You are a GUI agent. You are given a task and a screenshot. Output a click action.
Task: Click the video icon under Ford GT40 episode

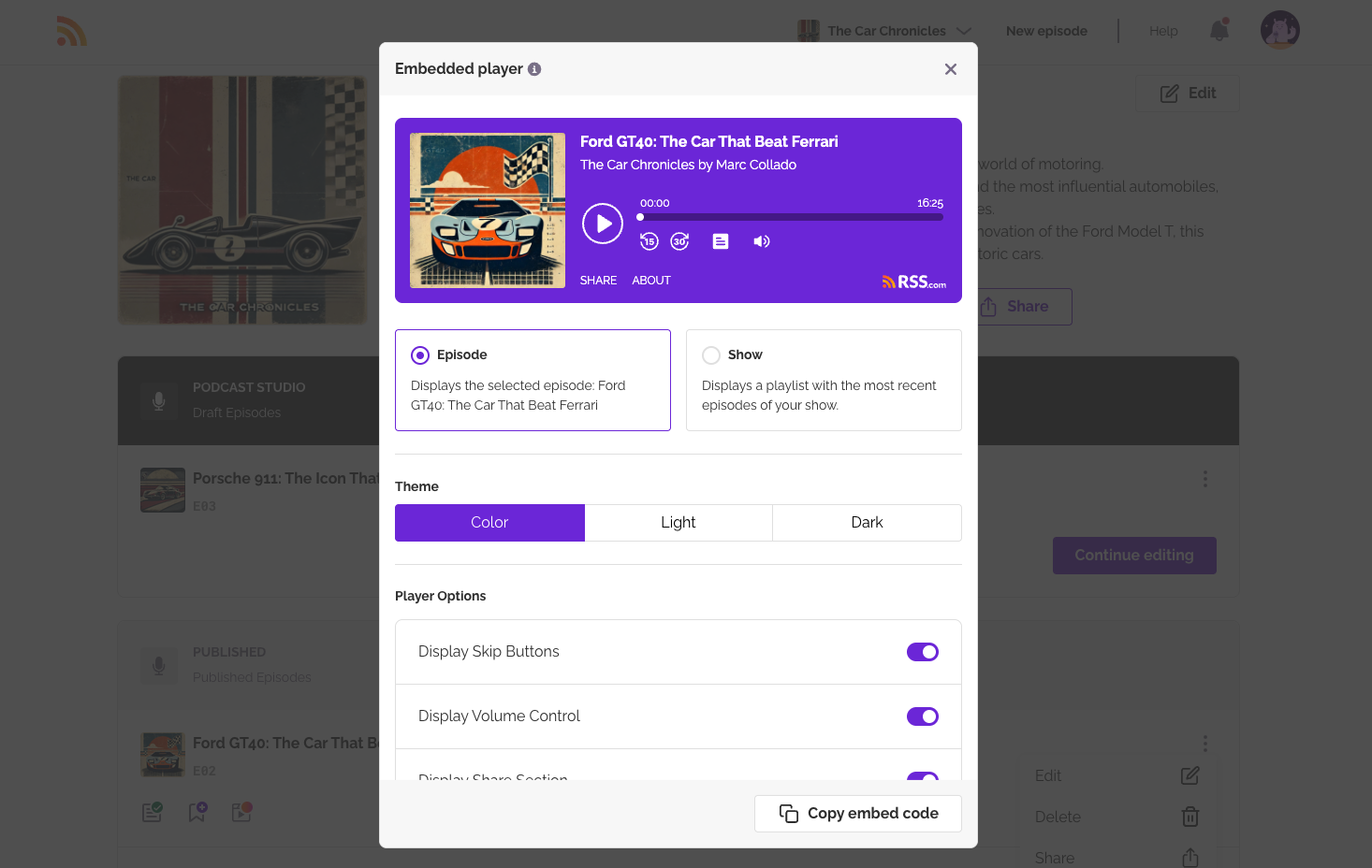(x=242, y=812)
